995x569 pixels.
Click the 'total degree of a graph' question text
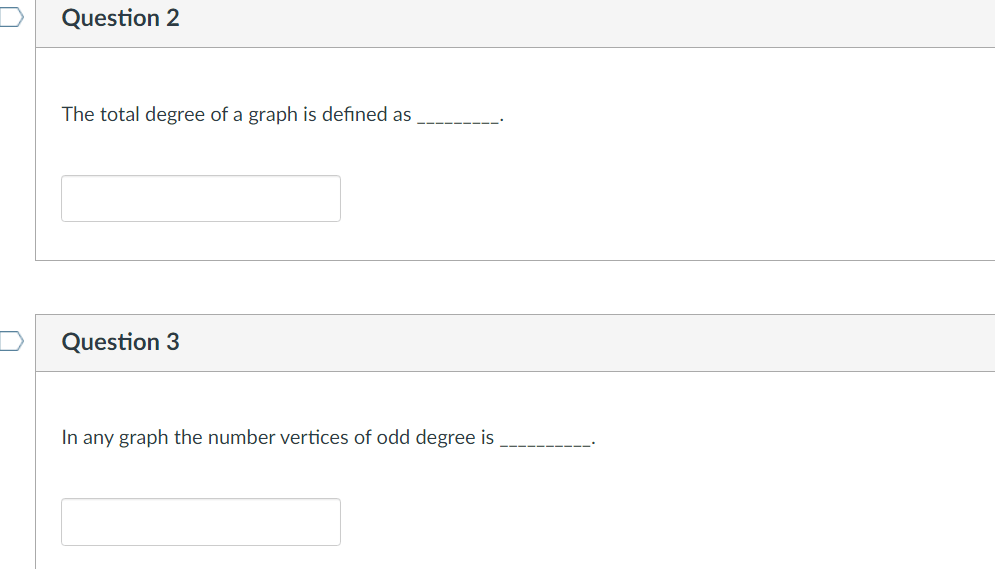point(282,115)
